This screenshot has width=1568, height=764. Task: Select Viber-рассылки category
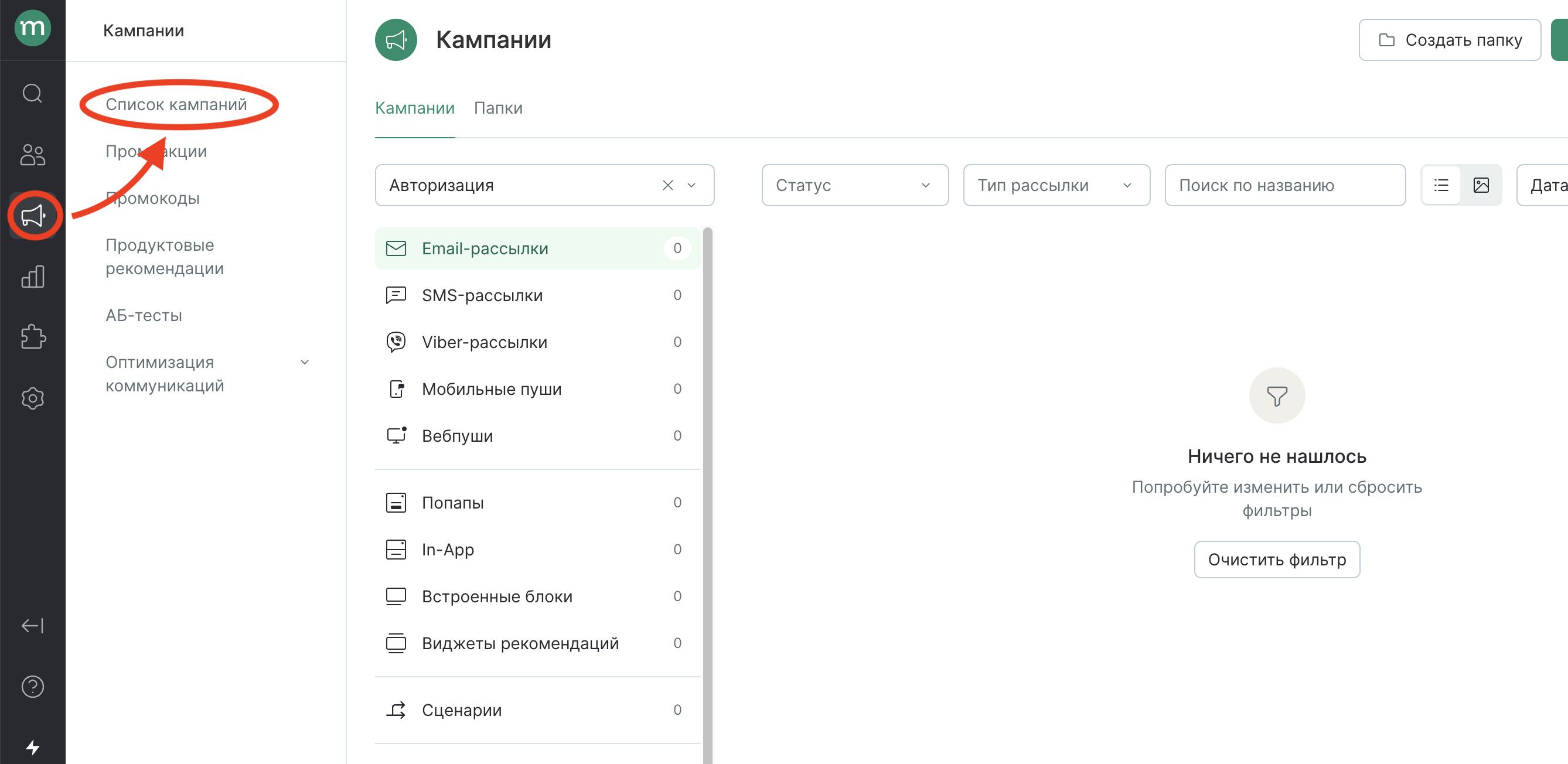tap(537, 342)
